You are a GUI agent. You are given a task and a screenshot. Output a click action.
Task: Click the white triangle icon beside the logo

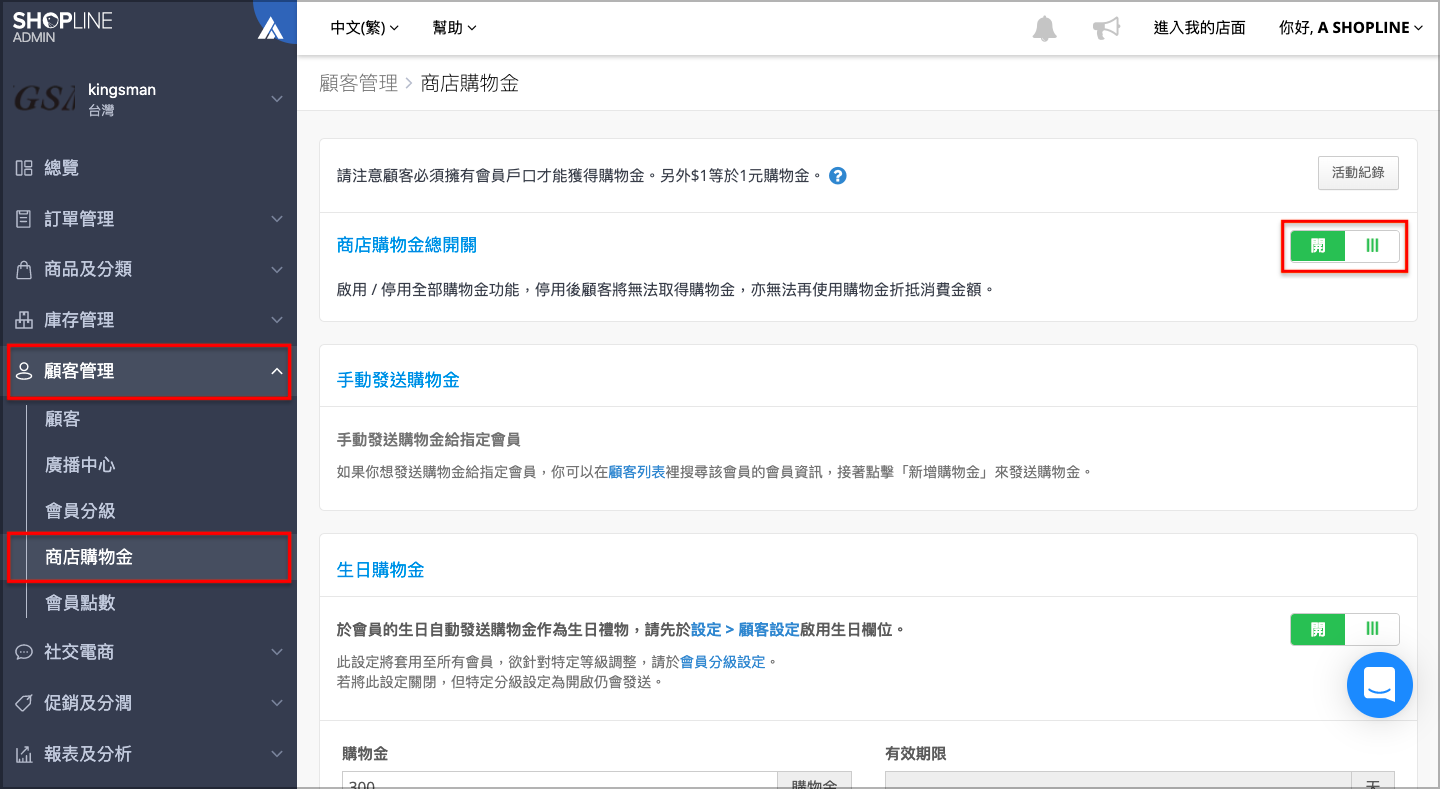point(270,28)
